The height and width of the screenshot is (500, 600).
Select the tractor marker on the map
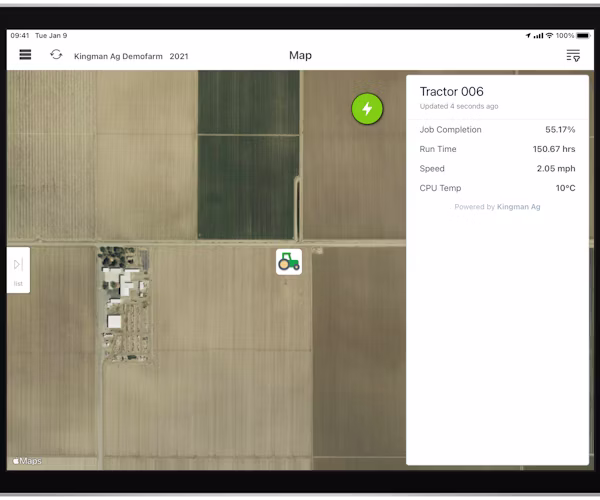pyautogui.click(x=289, y=262)
